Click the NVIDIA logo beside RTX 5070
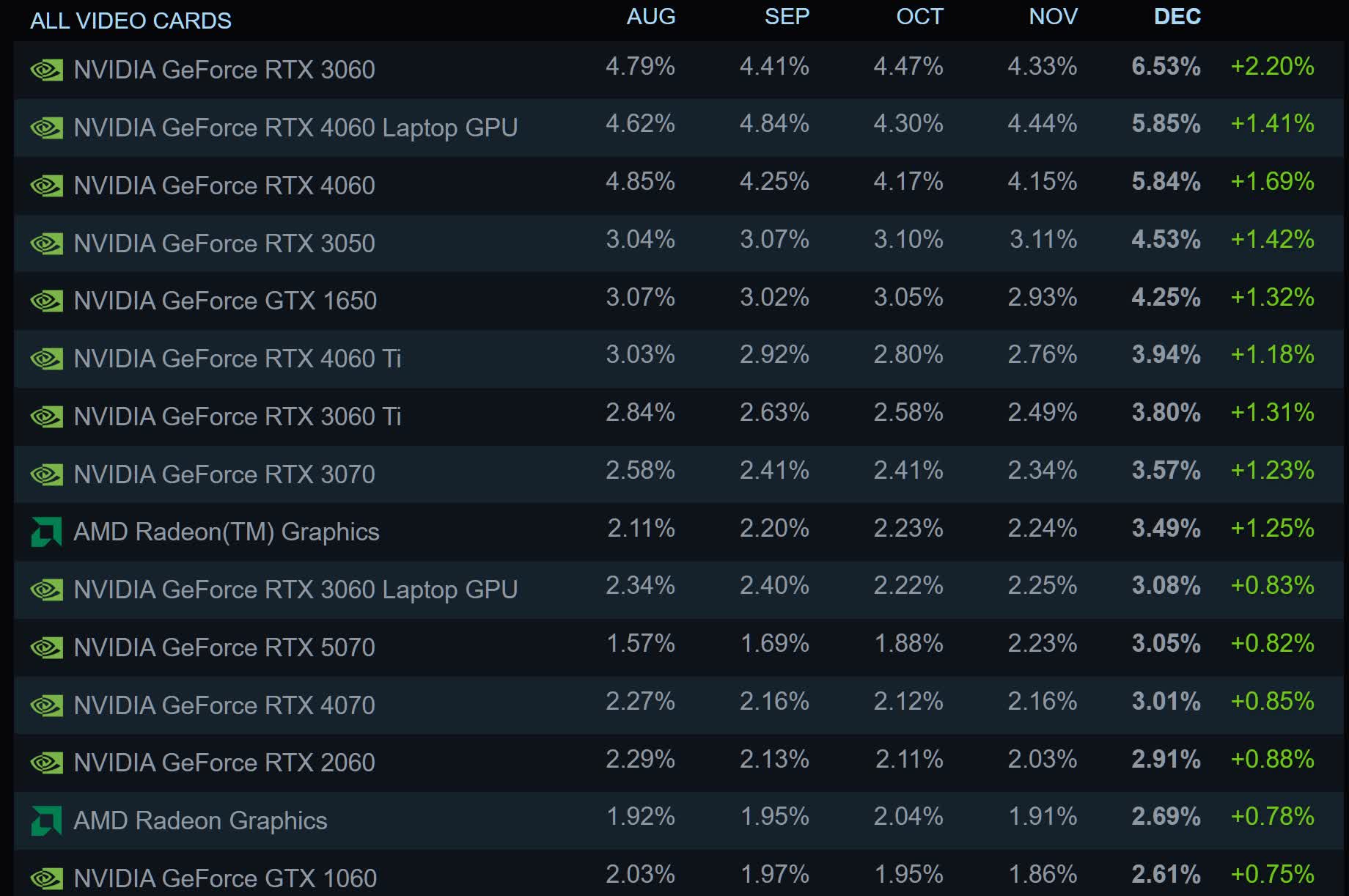 pos(46,648)
